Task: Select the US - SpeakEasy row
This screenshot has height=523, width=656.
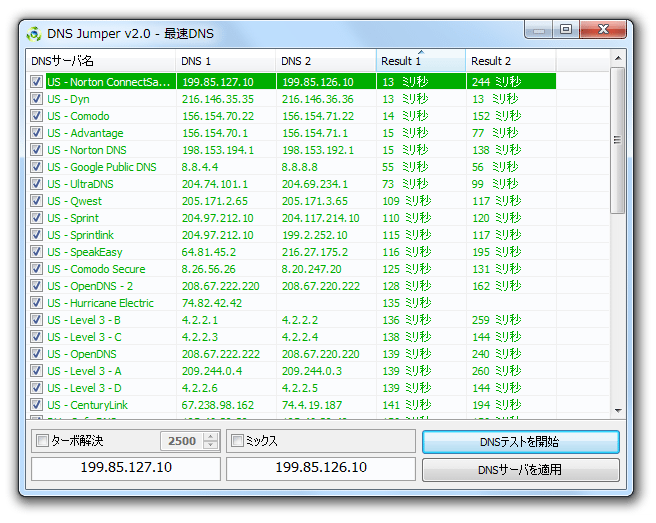Action: click(x=291, y=252)
